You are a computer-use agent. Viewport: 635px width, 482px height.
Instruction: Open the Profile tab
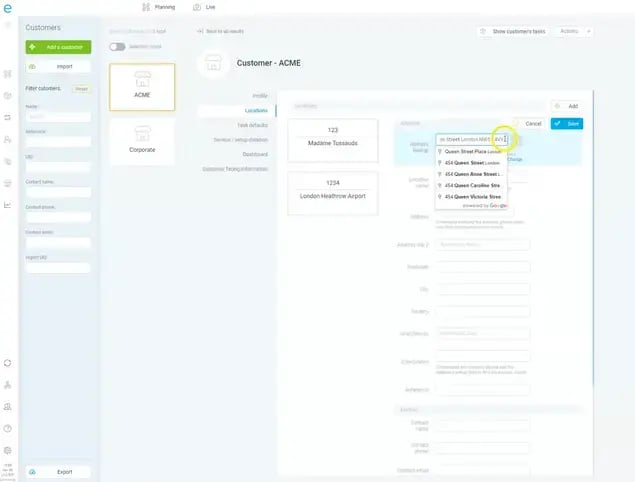(260, 96)
